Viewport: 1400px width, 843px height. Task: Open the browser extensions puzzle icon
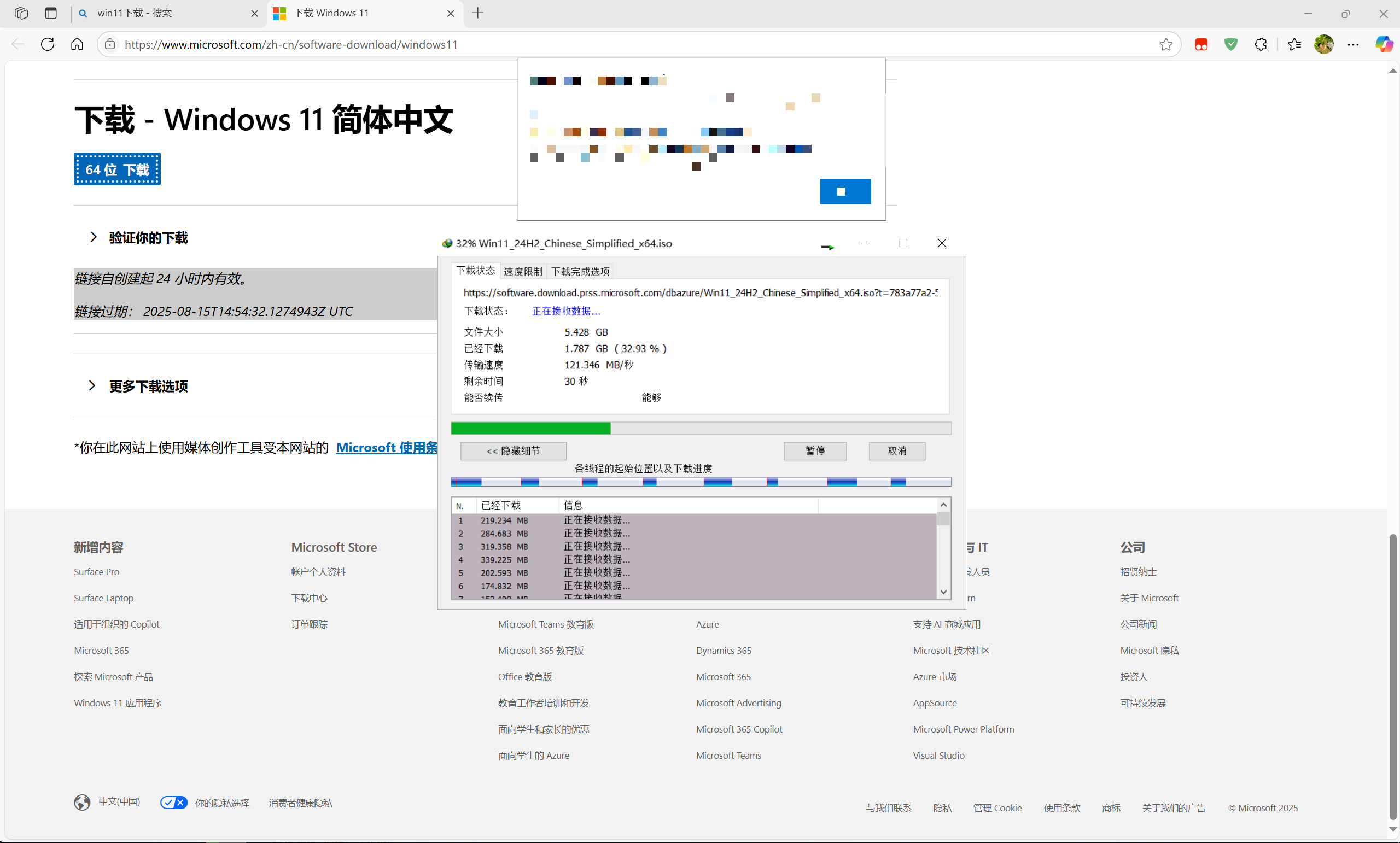(1260, 44)
